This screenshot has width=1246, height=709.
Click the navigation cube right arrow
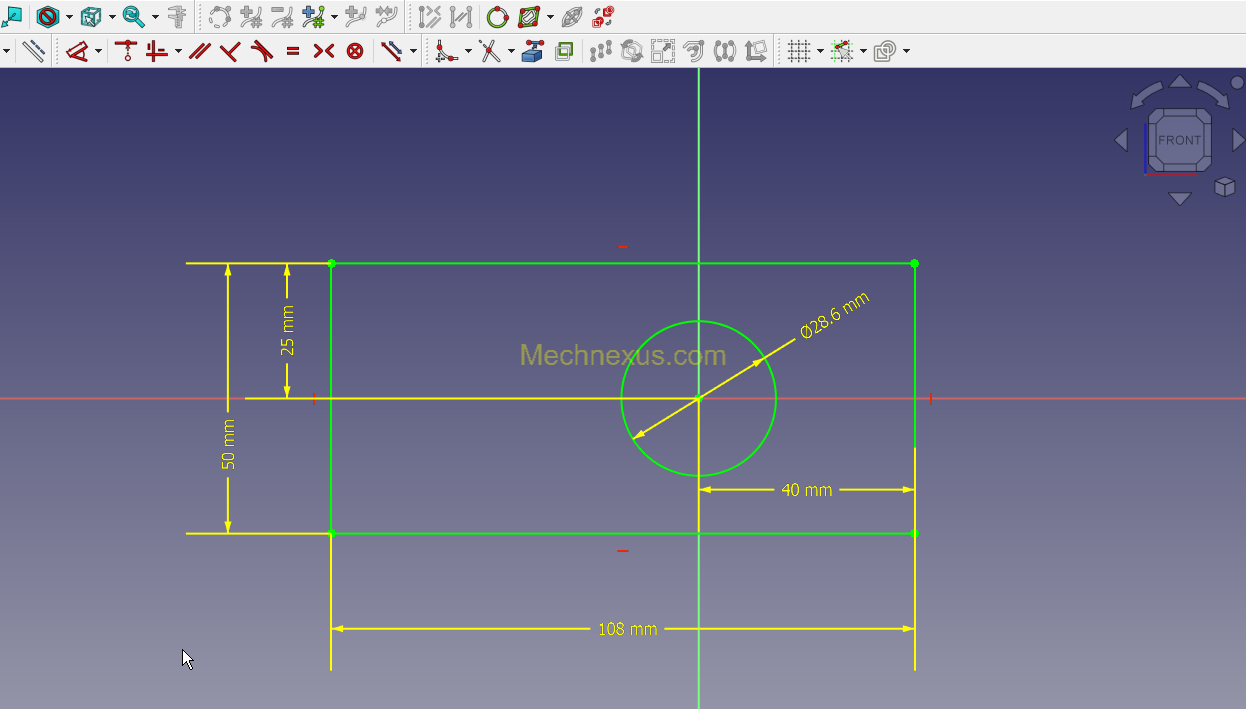pyautogui.click(x=1238, y=140)
